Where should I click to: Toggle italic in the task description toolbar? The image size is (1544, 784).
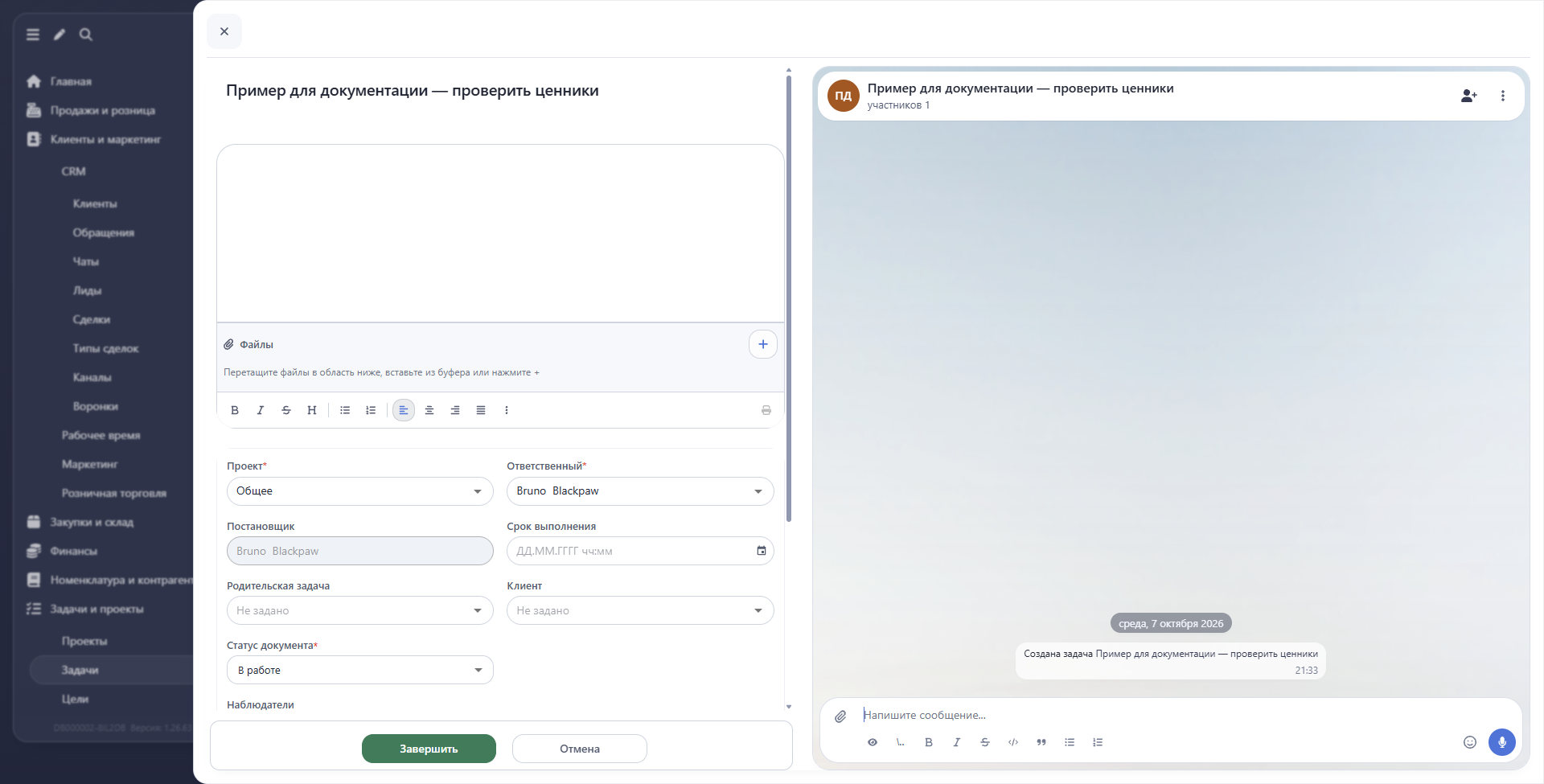tap(261, 410)
